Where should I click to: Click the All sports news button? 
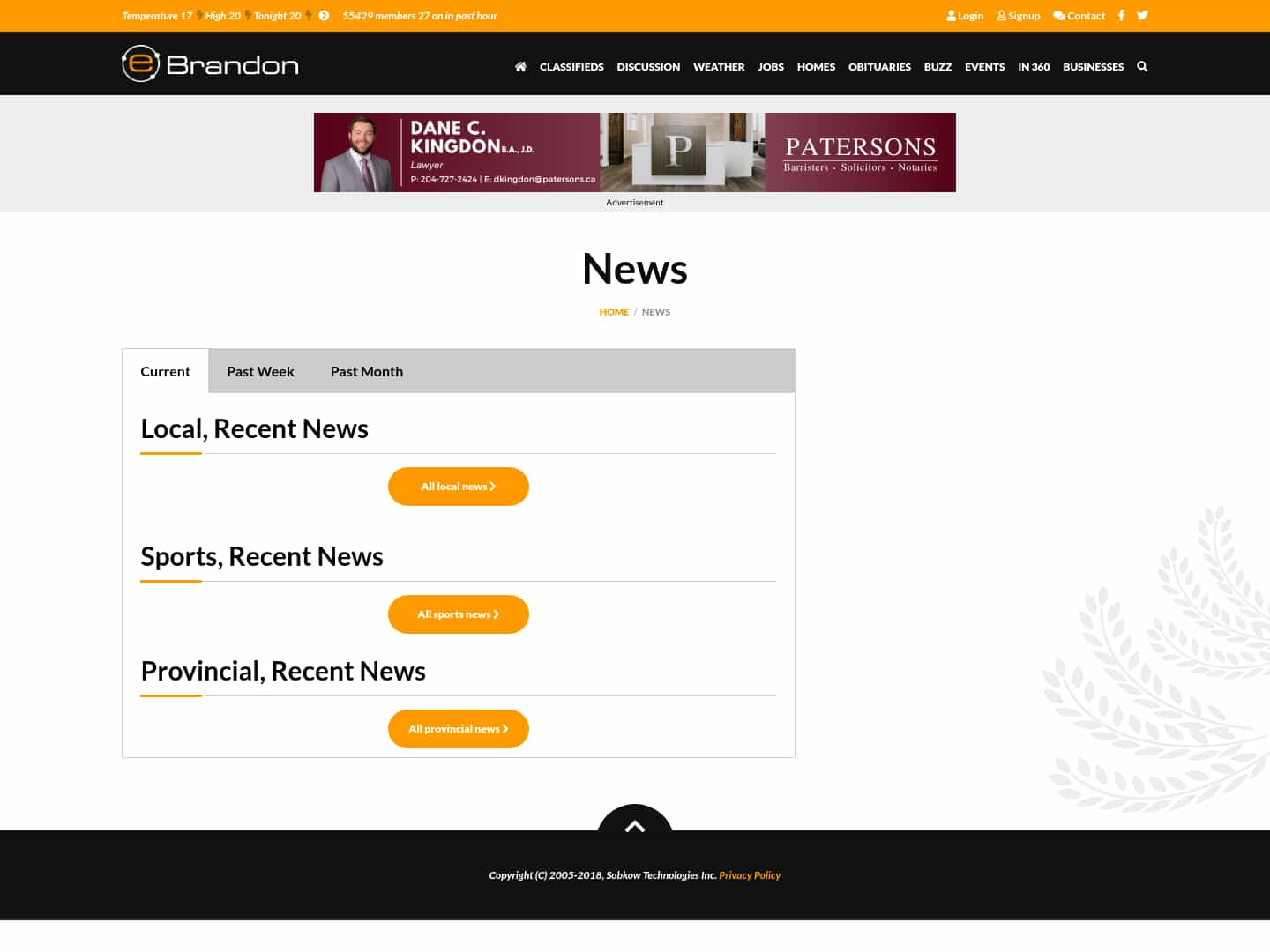(x=459, y=614)
